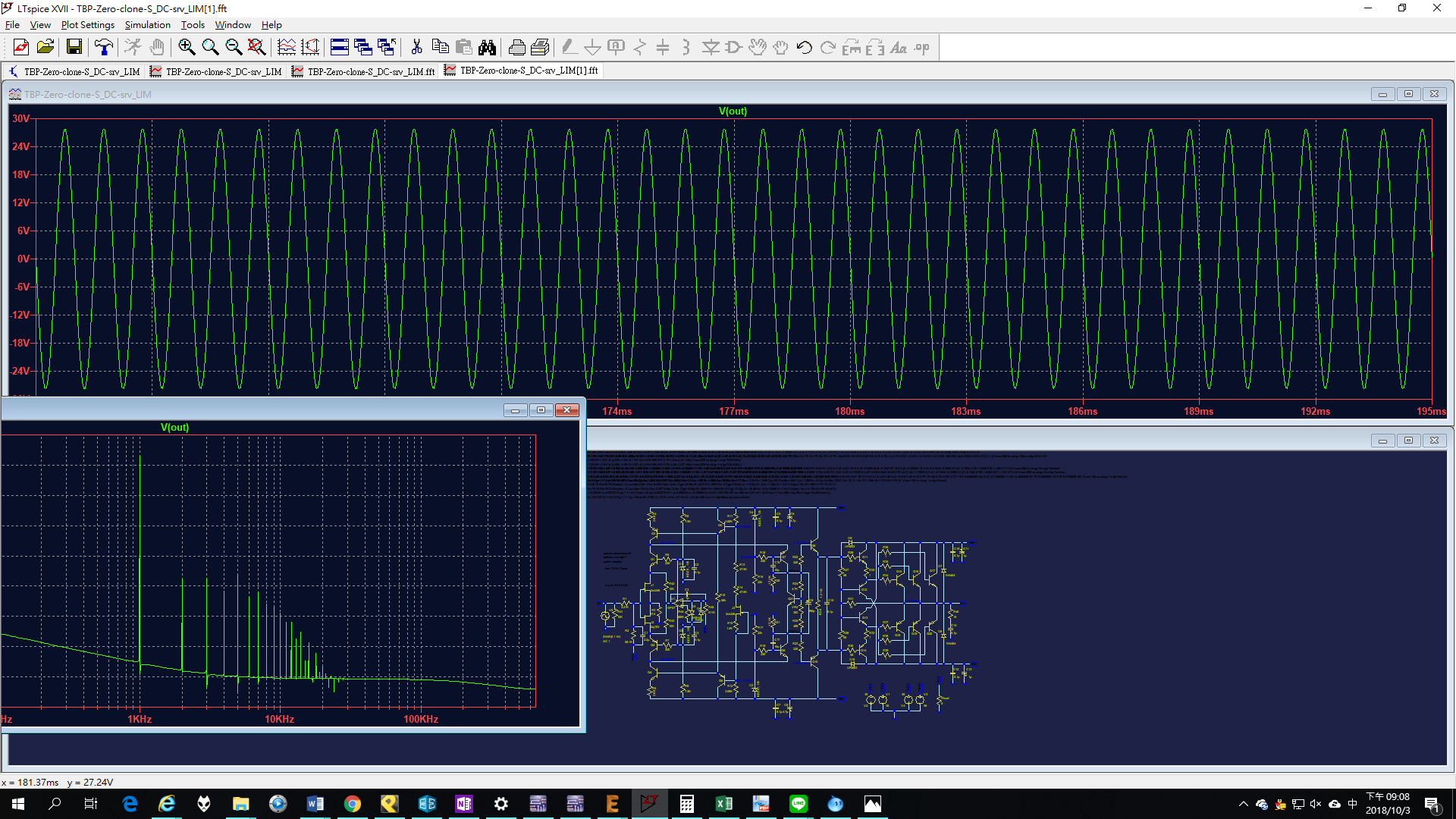Click the Place Capacitor icon
This screenshot has width=1456, height=819.
point(663,47)
